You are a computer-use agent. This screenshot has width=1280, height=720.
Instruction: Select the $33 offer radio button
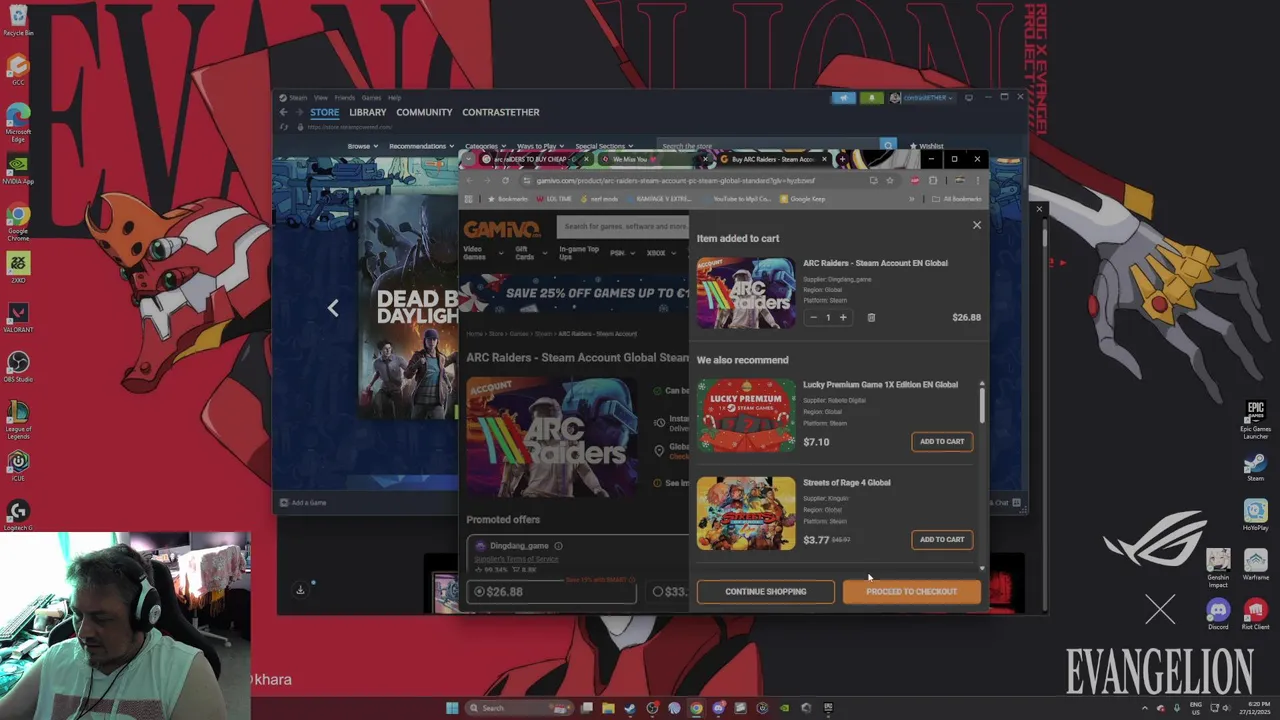[657, 591]
